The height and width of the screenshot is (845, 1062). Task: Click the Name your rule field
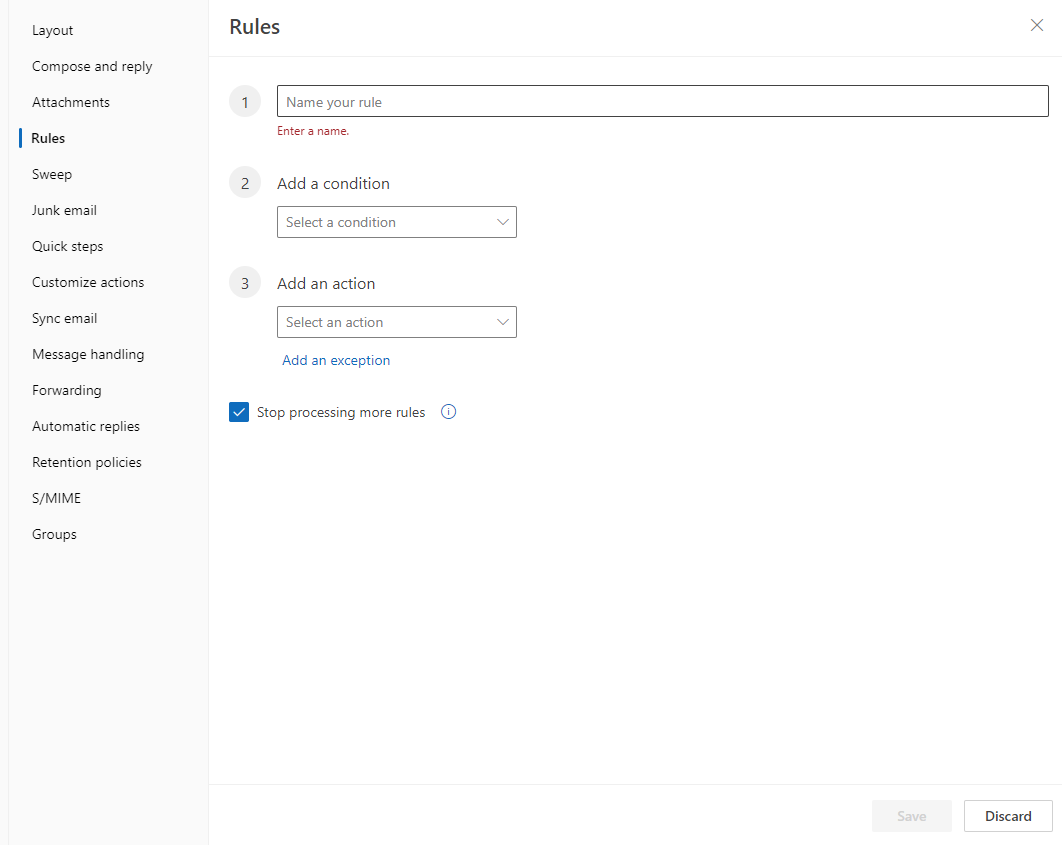(662, 102)
